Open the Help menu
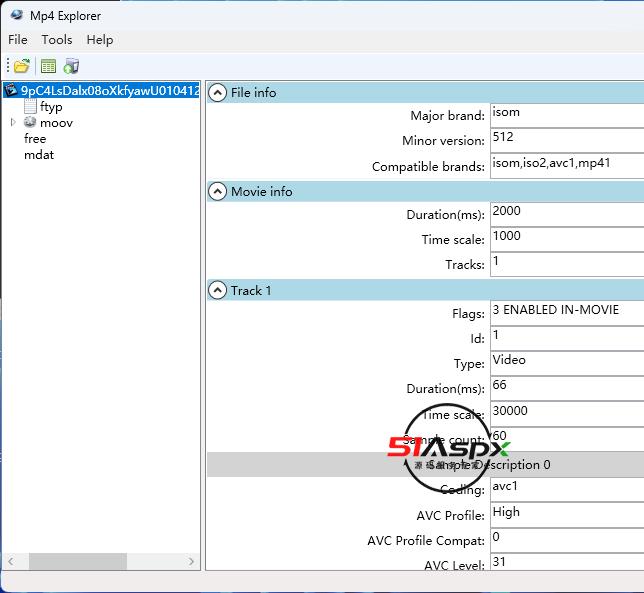 click(100, 40)
